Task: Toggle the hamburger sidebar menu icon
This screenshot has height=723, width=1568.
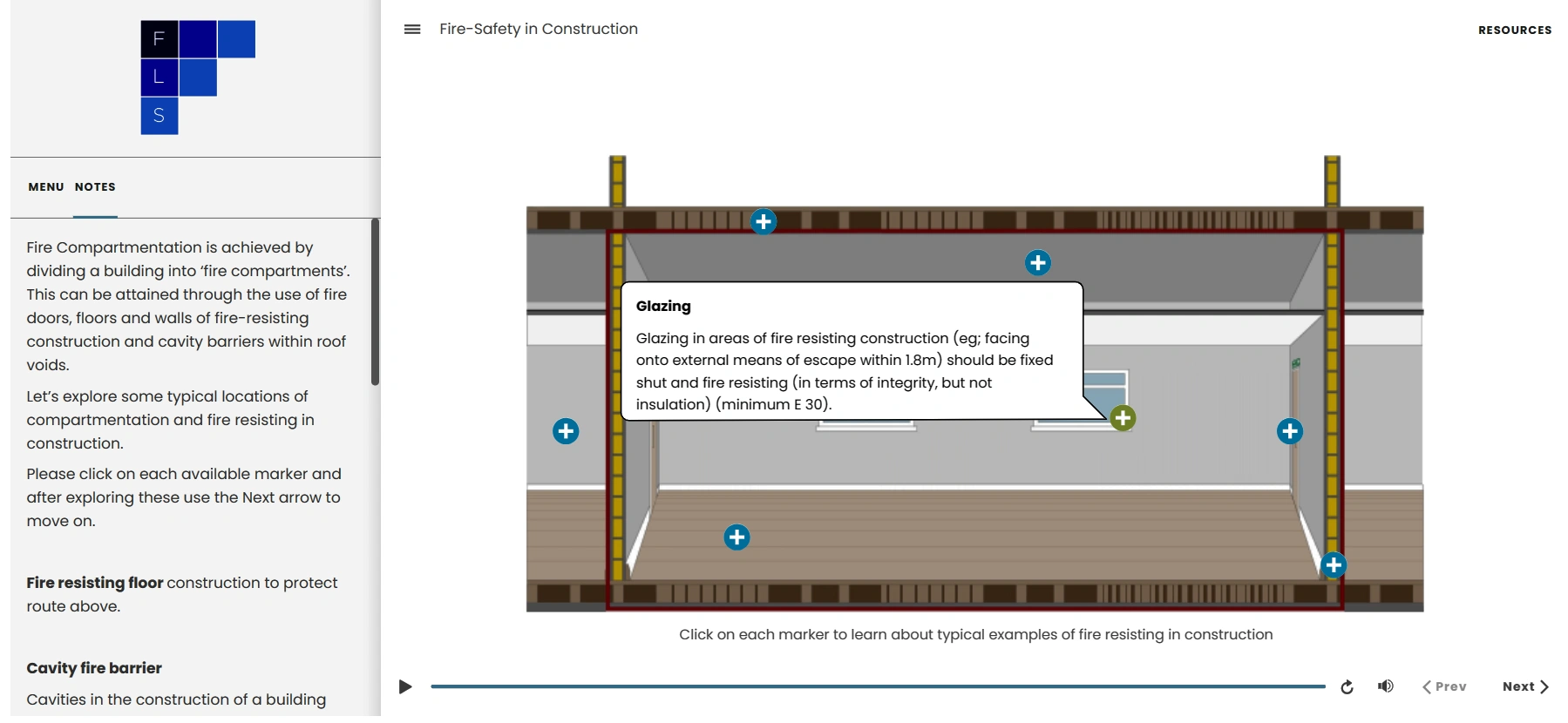Action: tap(412, 29)
